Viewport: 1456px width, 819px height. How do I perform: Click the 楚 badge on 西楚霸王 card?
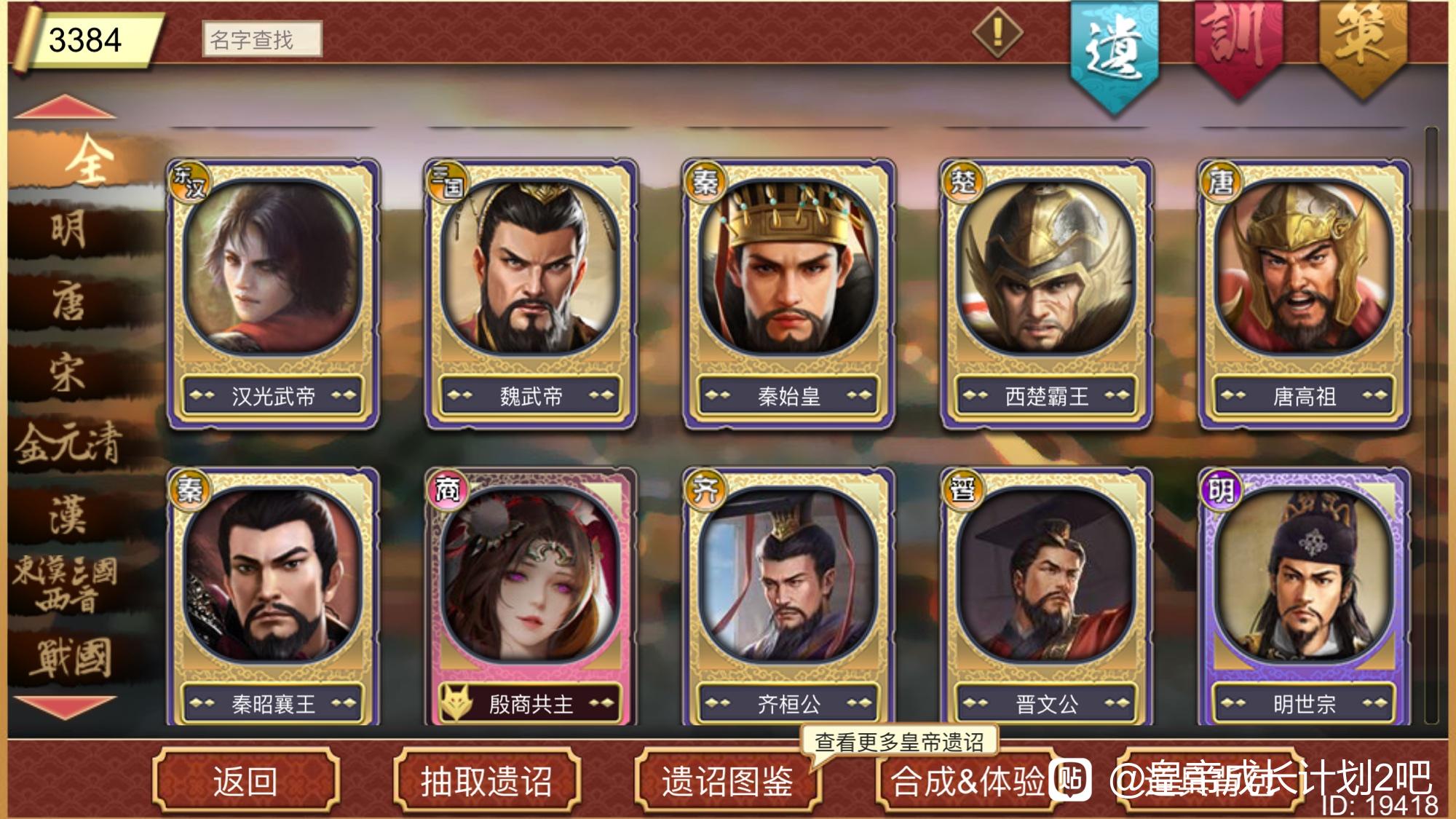point(962,181)
